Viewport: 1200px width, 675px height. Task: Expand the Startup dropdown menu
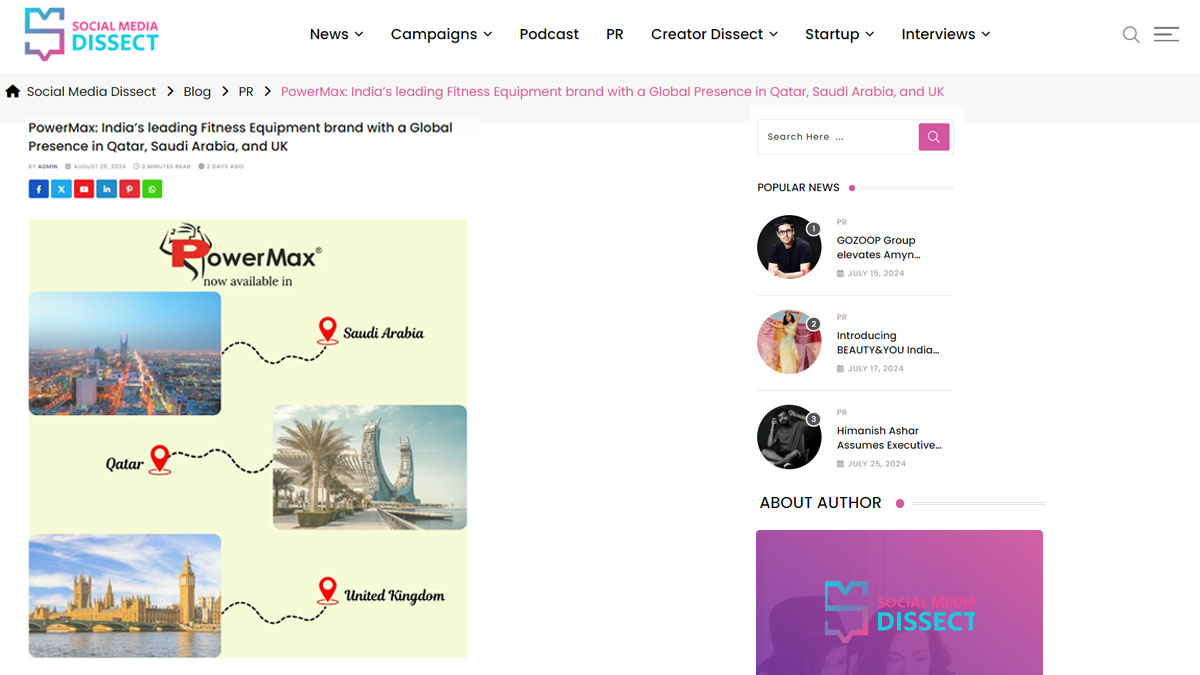point(839,34)
